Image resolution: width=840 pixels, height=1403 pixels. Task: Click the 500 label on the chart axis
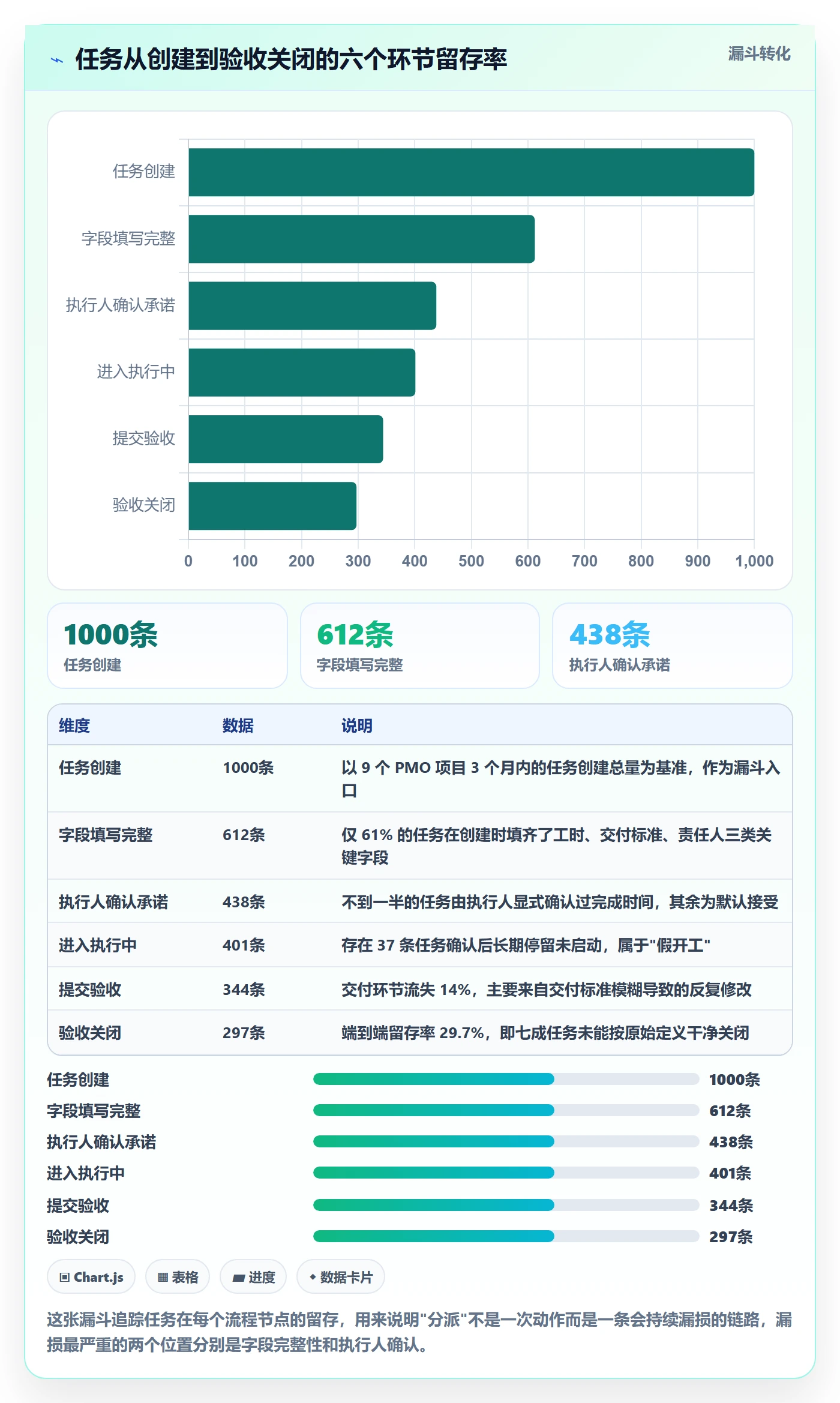(x=471, y=561)
